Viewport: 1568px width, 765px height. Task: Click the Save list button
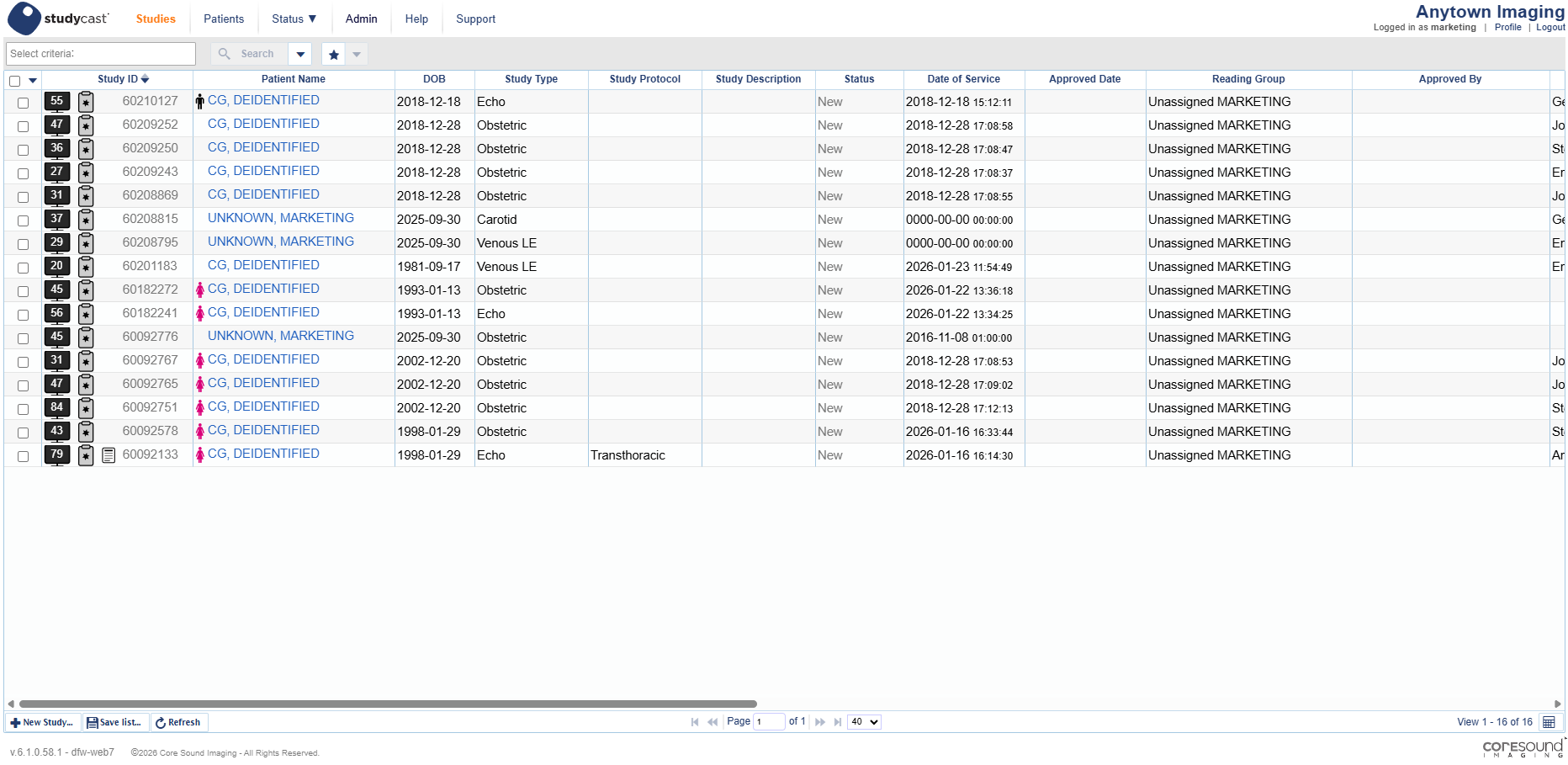coord(114,723)
